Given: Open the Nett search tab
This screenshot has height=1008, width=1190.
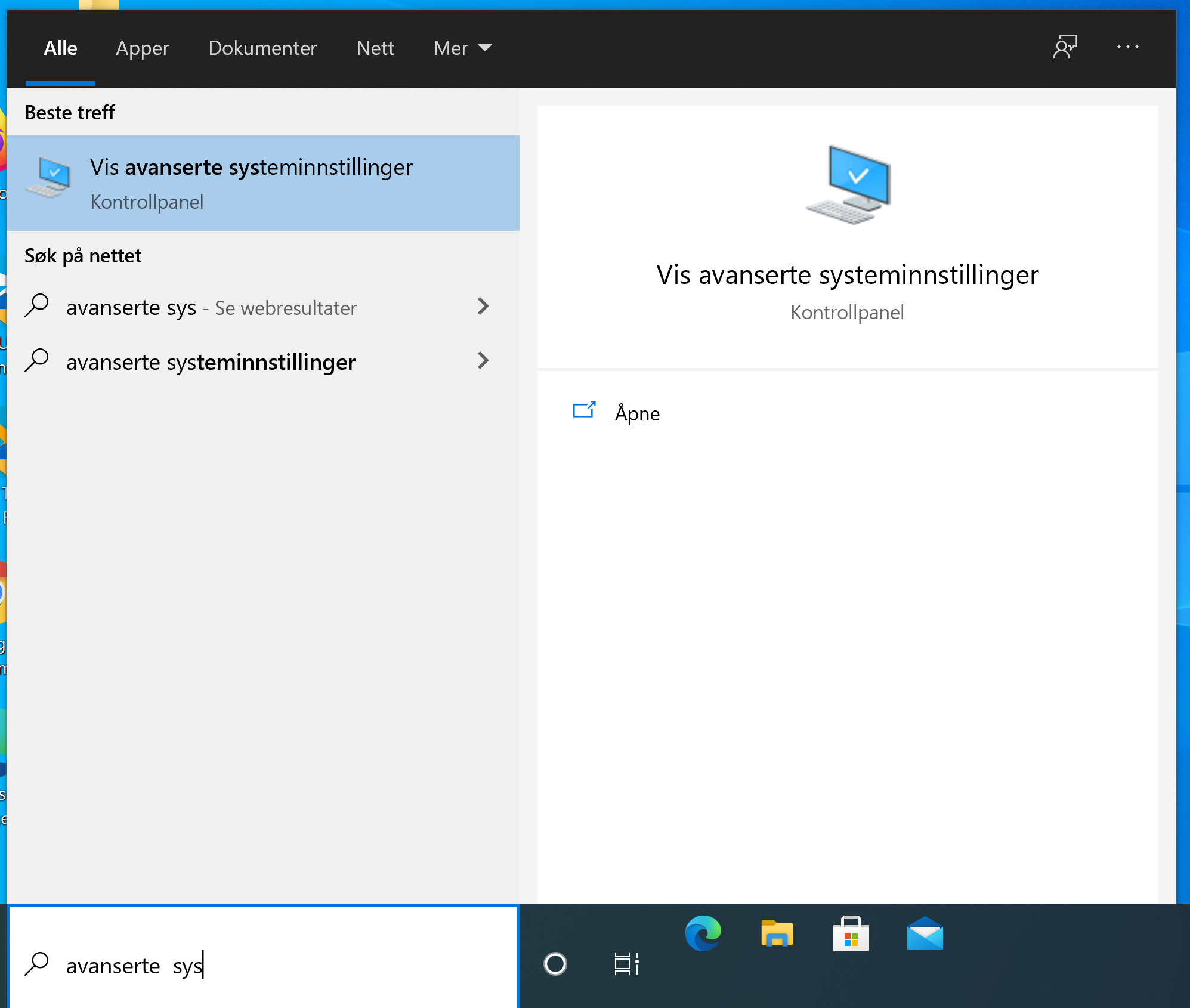Looking at the screenshot, I should click(375, 48).
